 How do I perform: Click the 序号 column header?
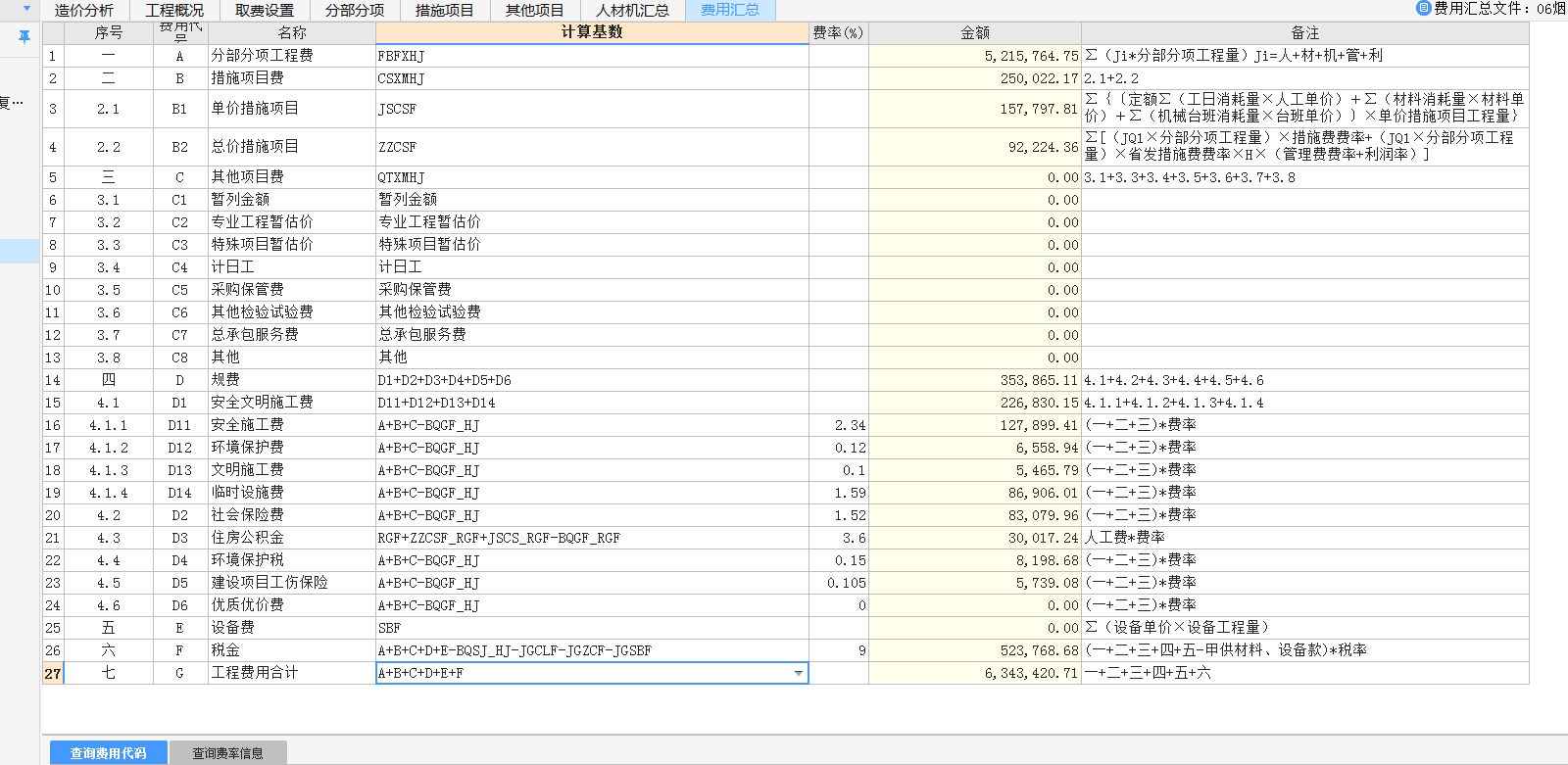(x=109, y=33)
